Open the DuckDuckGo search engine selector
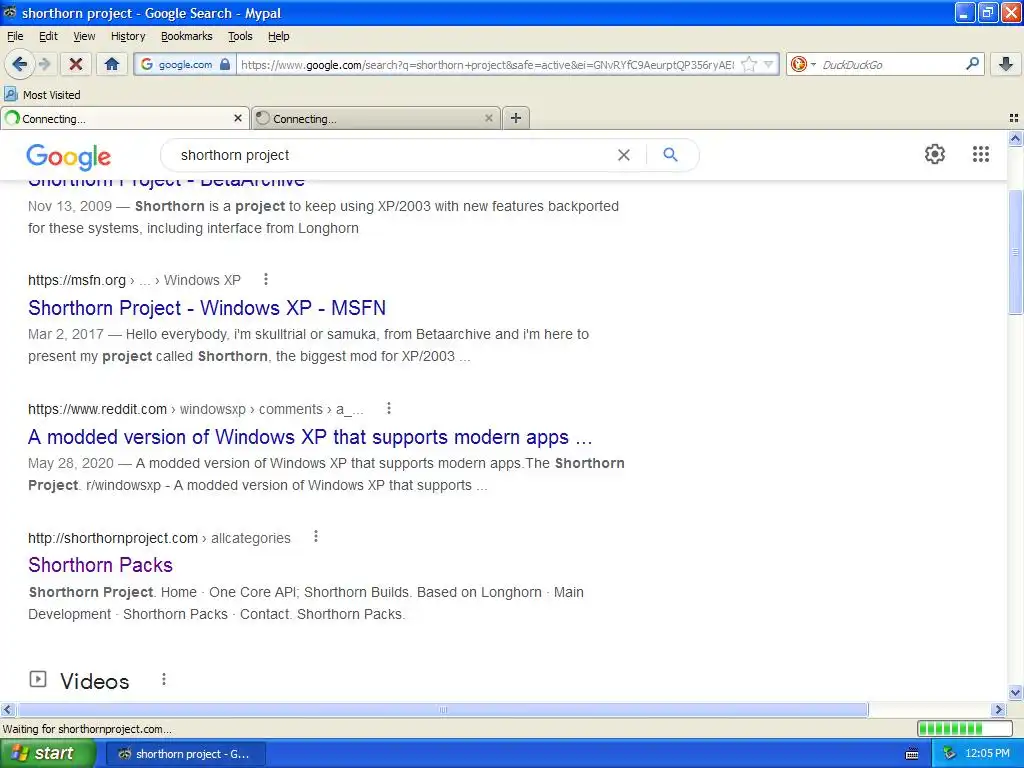Screen dimensions: 1024x768 [x=803, y=64]
